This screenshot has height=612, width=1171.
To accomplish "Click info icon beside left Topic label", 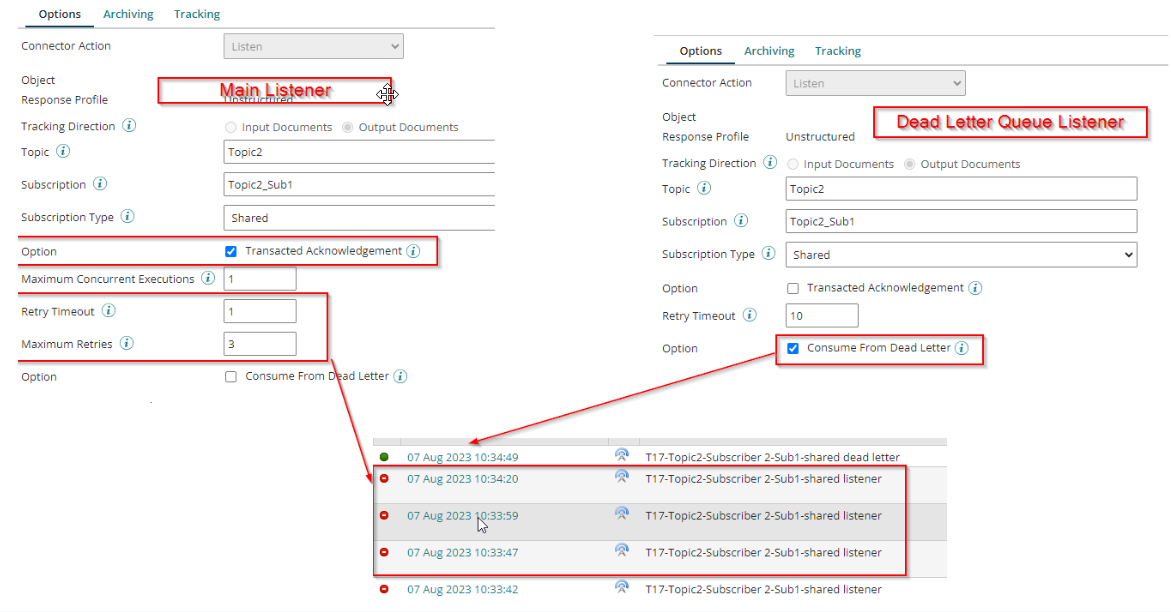I will click(63, 152).
